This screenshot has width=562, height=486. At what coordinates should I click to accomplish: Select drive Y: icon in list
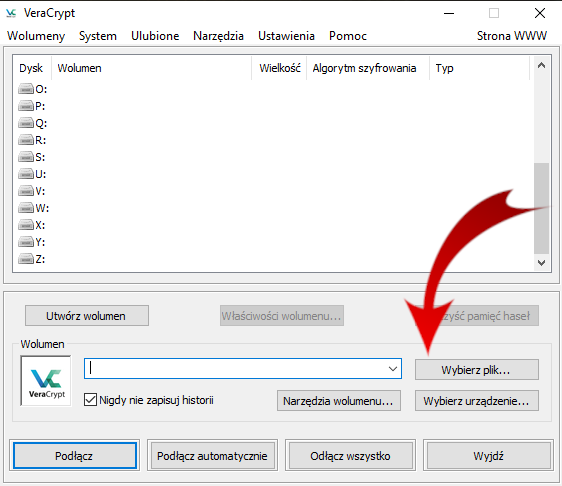[26, 242]
